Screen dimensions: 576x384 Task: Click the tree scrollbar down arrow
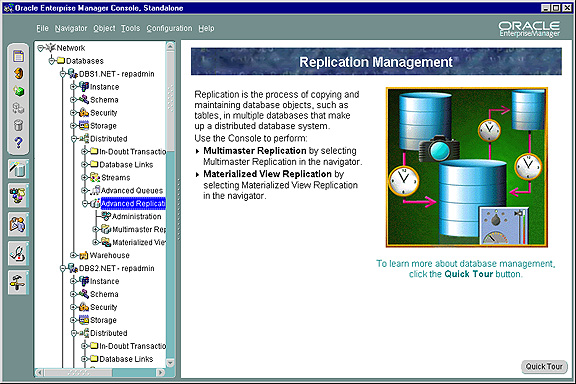click(170, 362)
